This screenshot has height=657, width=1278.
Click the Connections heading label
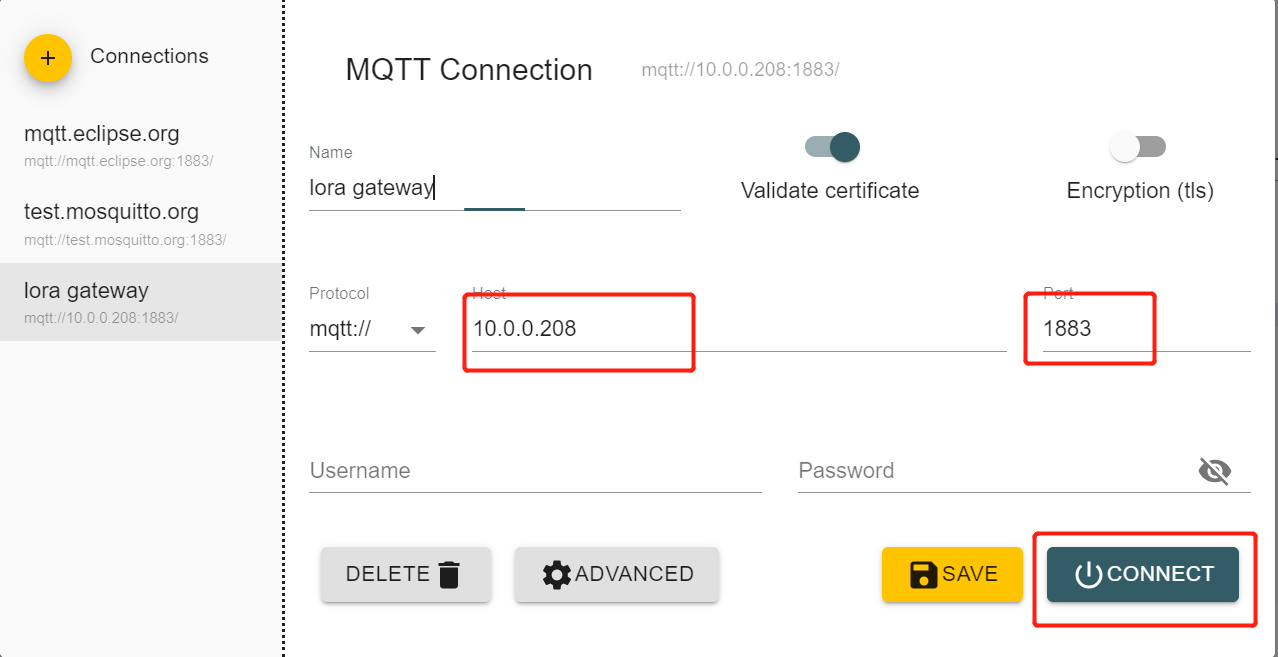tap(149, 56)
